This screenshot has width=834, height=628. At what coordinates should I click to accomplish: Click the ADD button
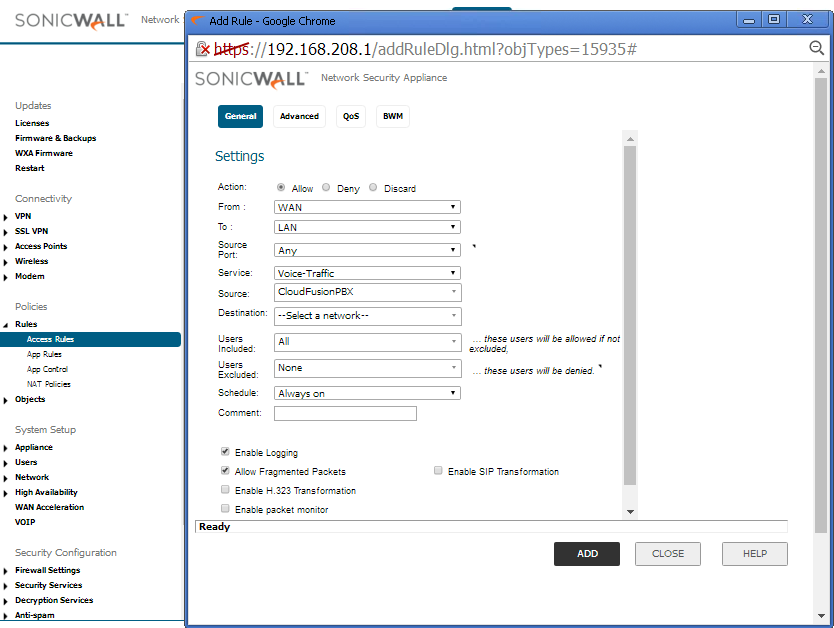[587, 554]
